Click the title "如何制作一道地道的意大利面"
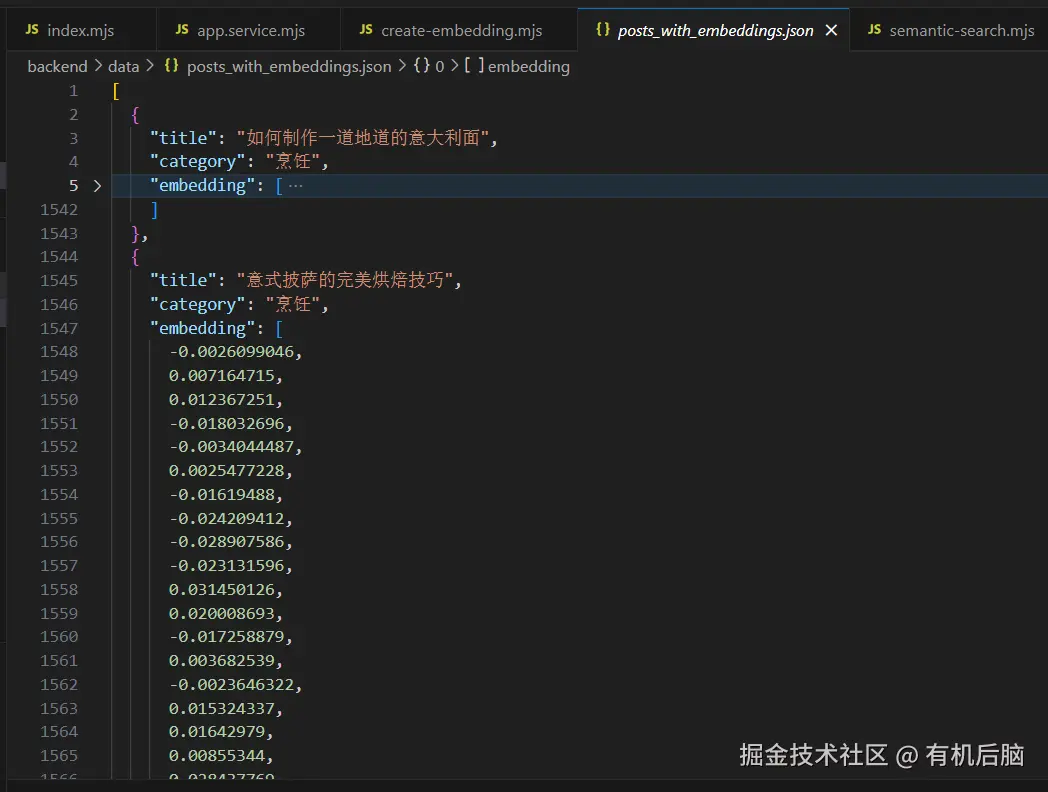Viewport: 1048px width, 792px height. point(363,138)
